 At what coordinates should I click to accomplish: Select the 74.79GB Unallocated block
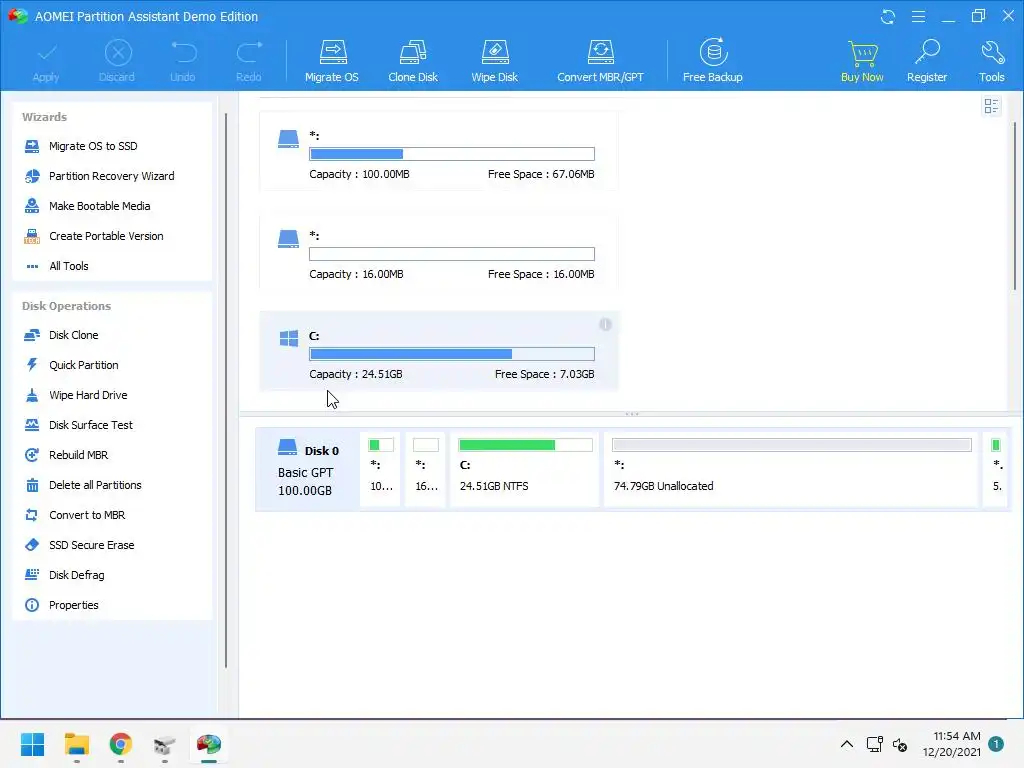[791, 470]
